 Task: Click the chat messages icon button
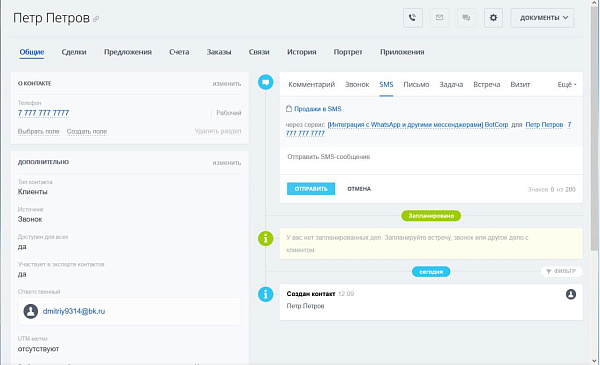coord(466,18)
